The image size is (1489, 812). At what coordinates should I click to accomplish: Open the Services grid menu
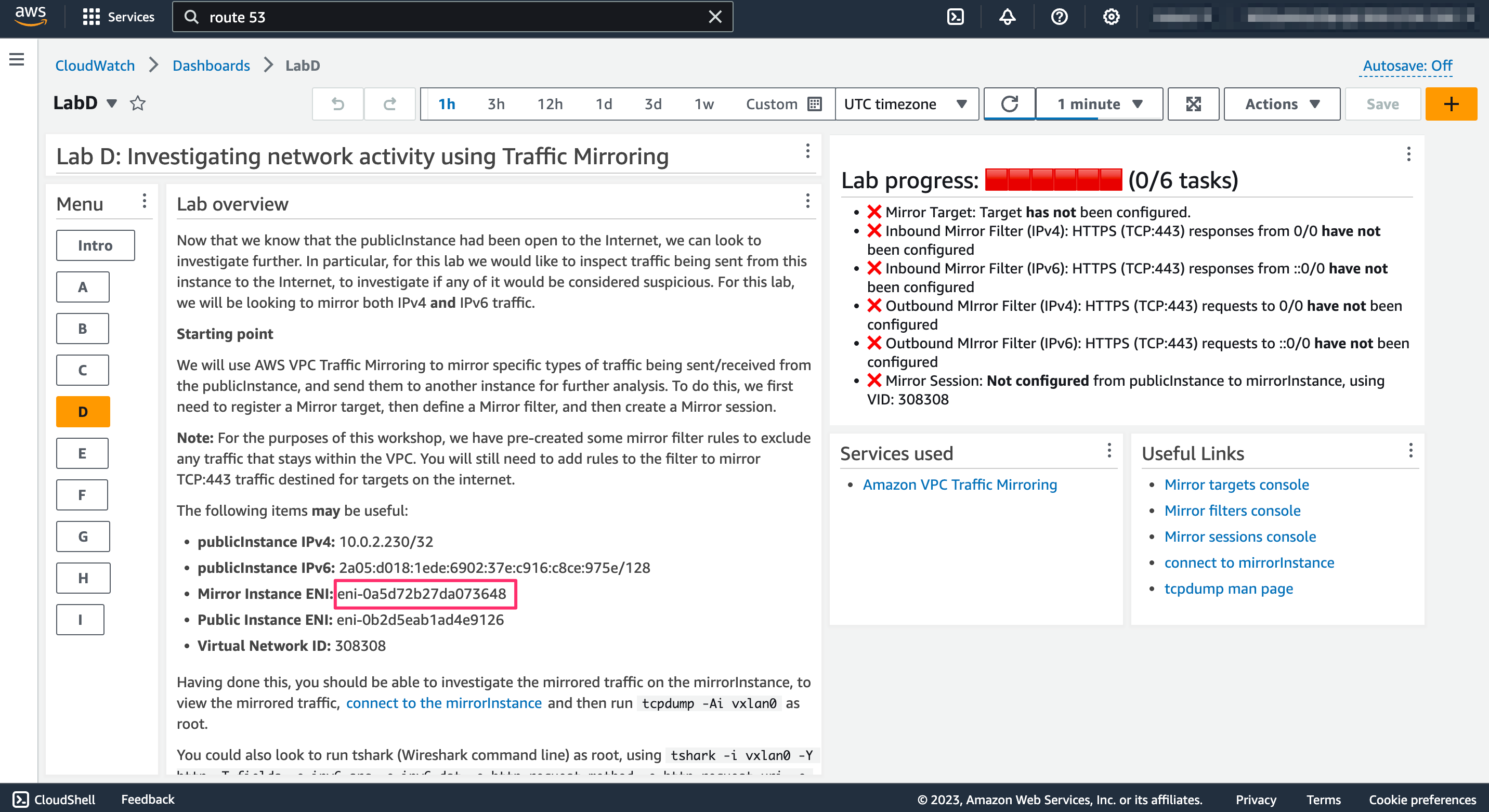[x=118, y=17]
